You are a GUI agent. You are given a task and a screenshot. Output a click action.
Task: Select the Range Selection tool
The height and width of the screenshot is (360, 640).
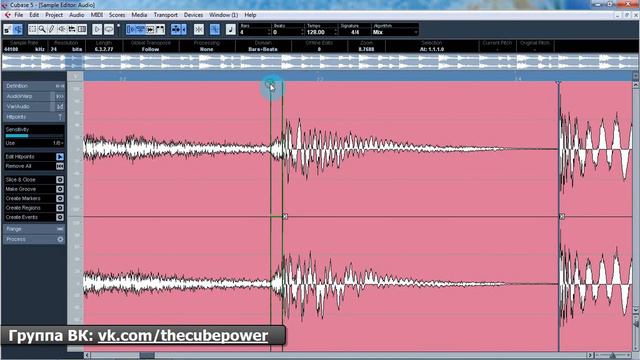click(x=32, y=29)
